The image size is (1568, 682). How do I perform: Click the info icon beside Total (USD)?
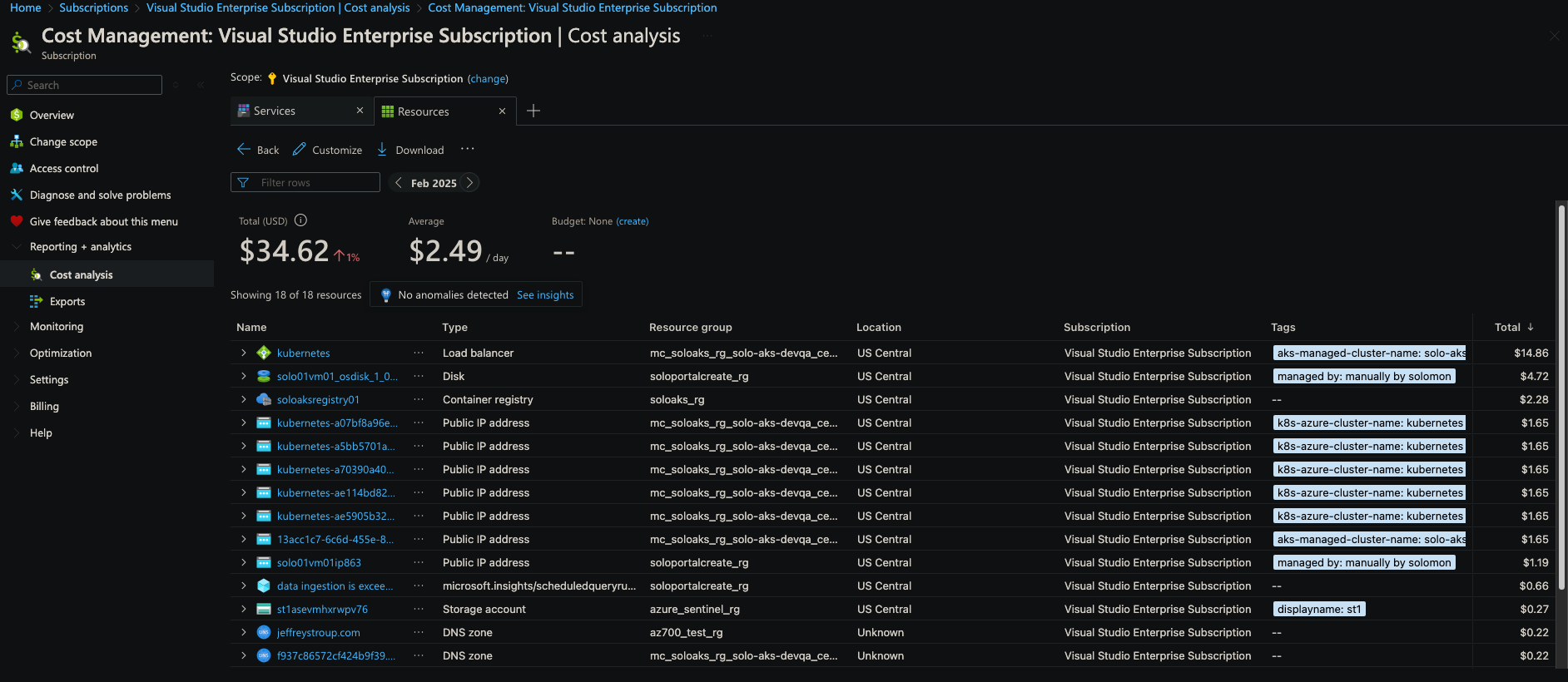pos(301,220)
